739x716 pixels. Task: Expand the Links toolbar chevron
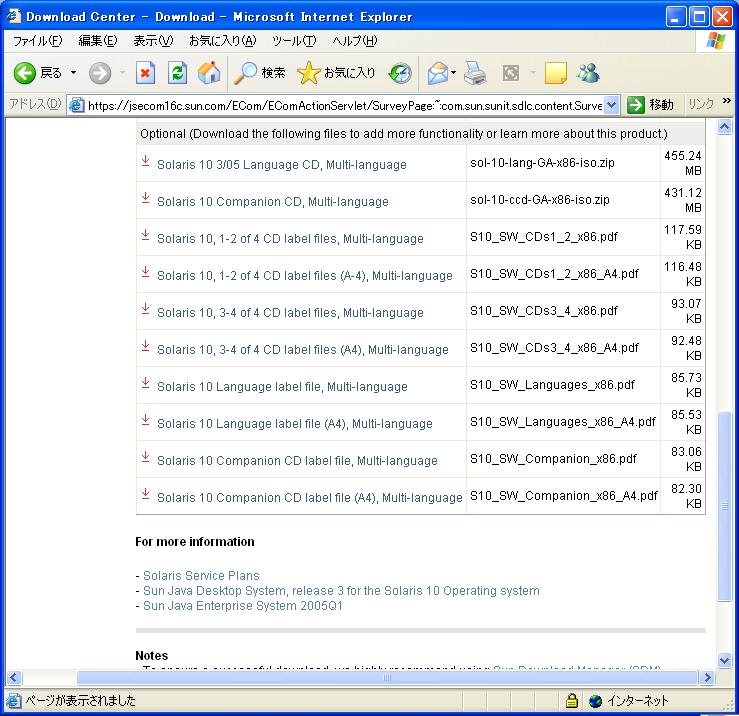click(726, 101)
